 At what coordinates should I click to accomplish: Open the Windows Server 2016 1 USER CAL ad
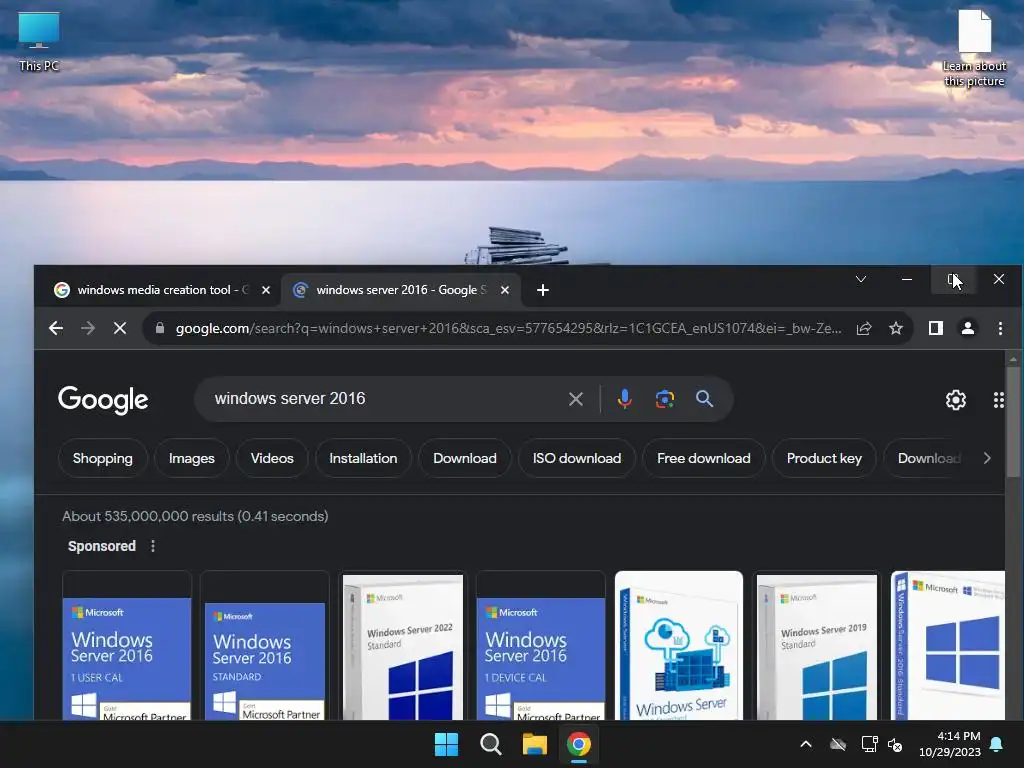[127, 645]
